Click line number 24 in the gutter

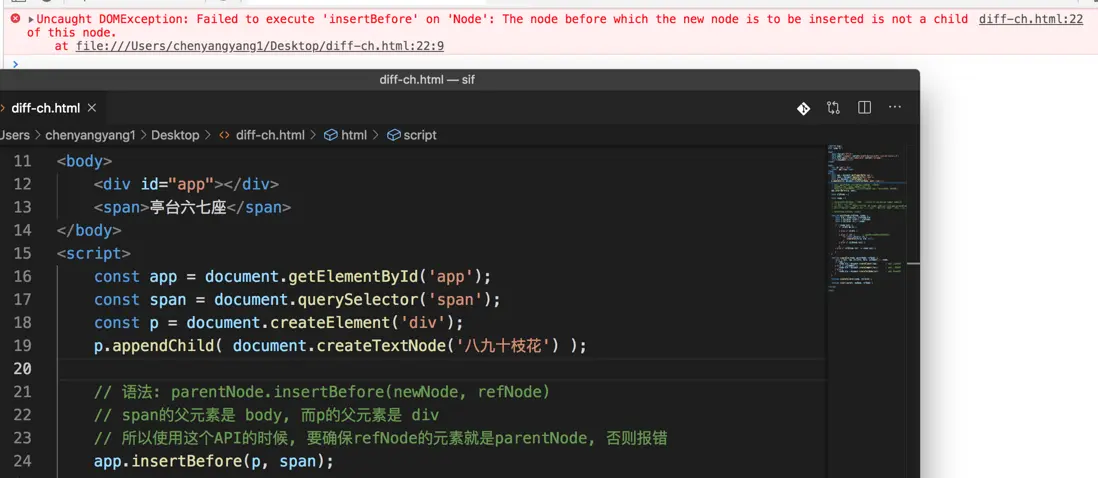click(x=22, y=461)
